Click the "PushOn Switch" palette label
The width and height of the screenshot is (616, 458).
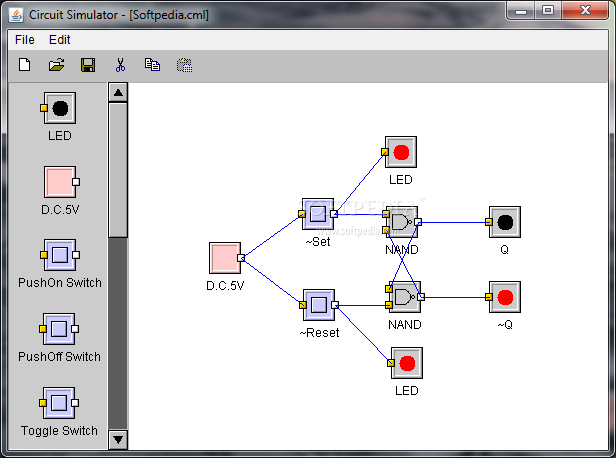click(60, 283)
